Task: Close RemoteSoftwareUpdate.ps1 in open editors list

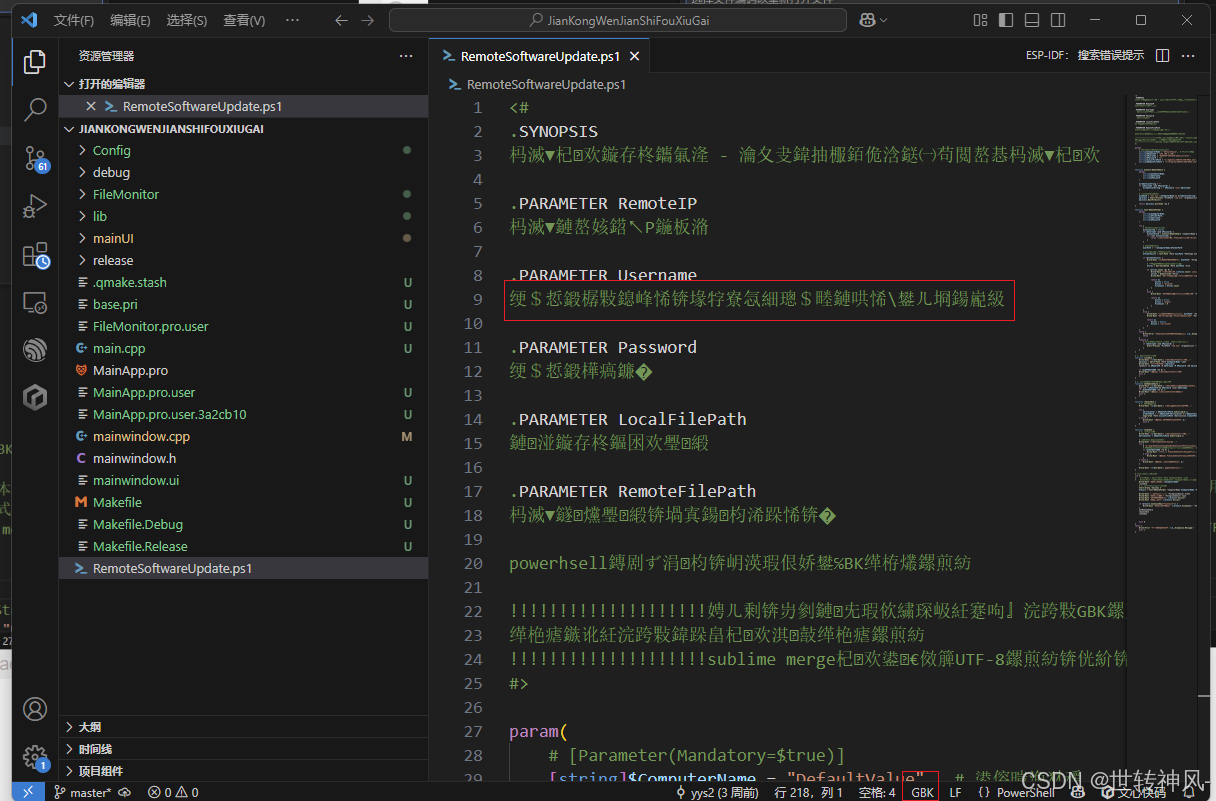Action: pyautogui.click(x=91, y=106)
